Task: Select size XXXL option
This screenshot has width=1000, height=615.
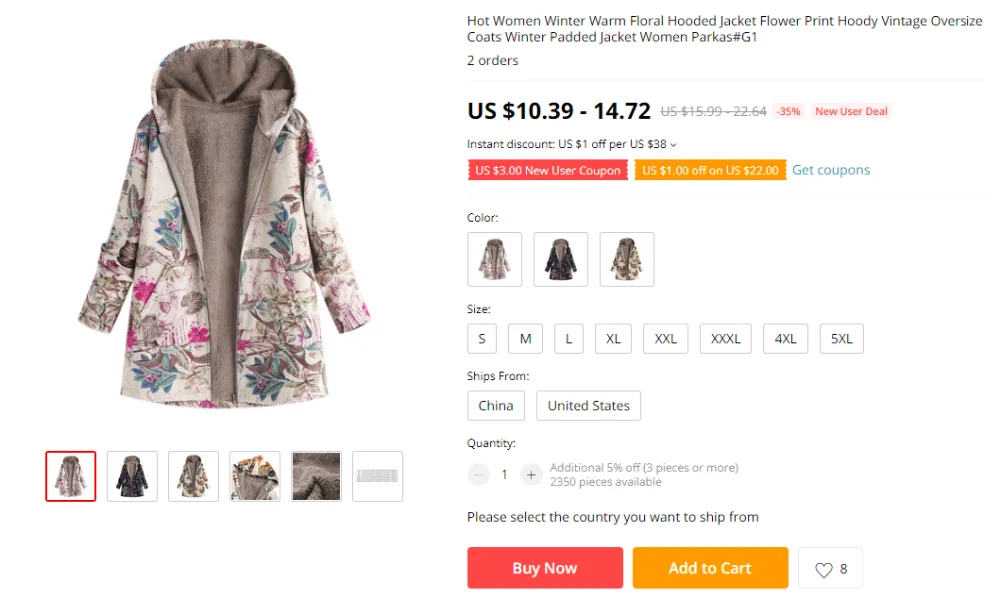Action: (726, 339)
